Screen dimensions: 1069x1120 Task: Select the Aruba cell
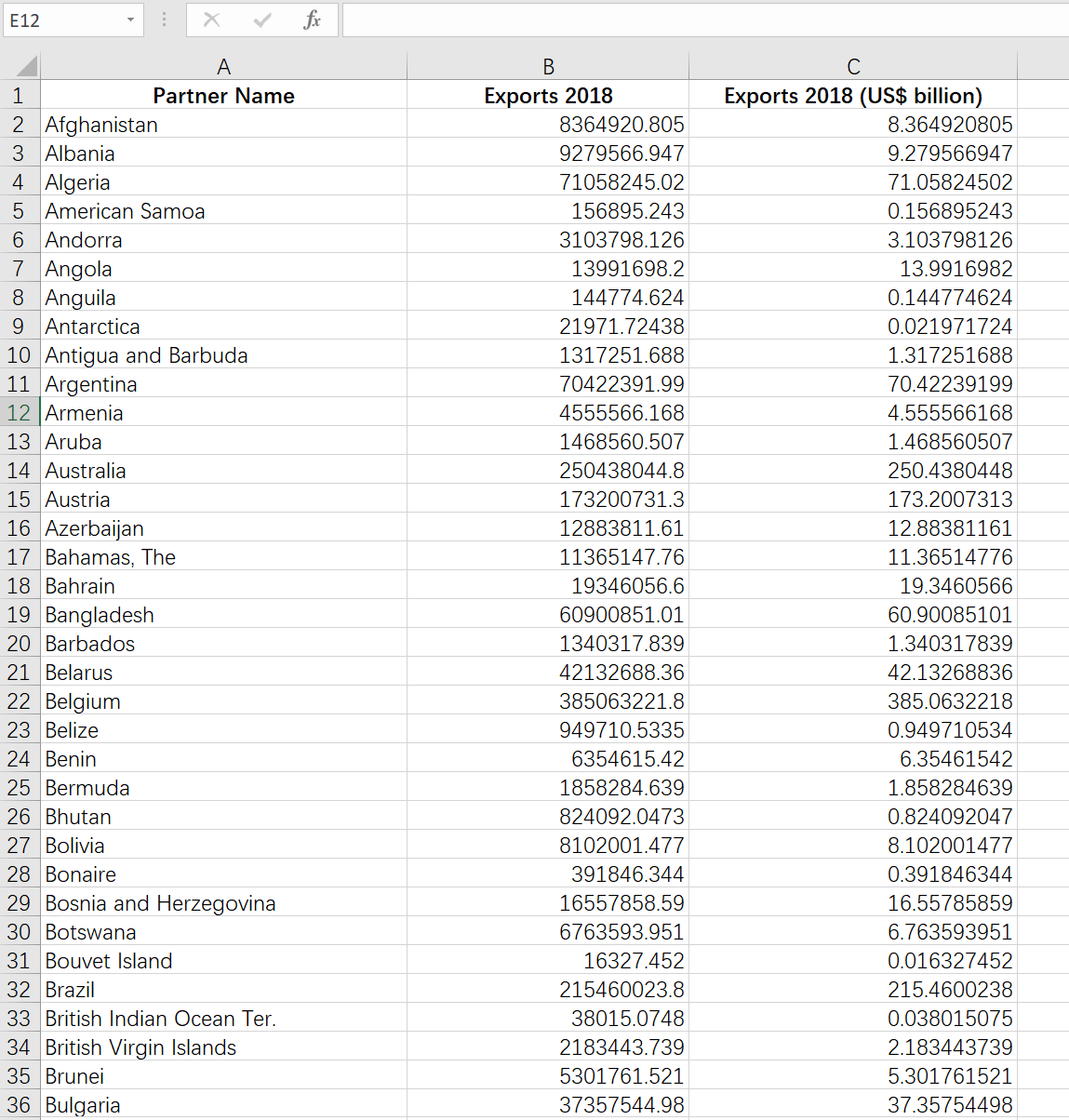pos(223,441)
